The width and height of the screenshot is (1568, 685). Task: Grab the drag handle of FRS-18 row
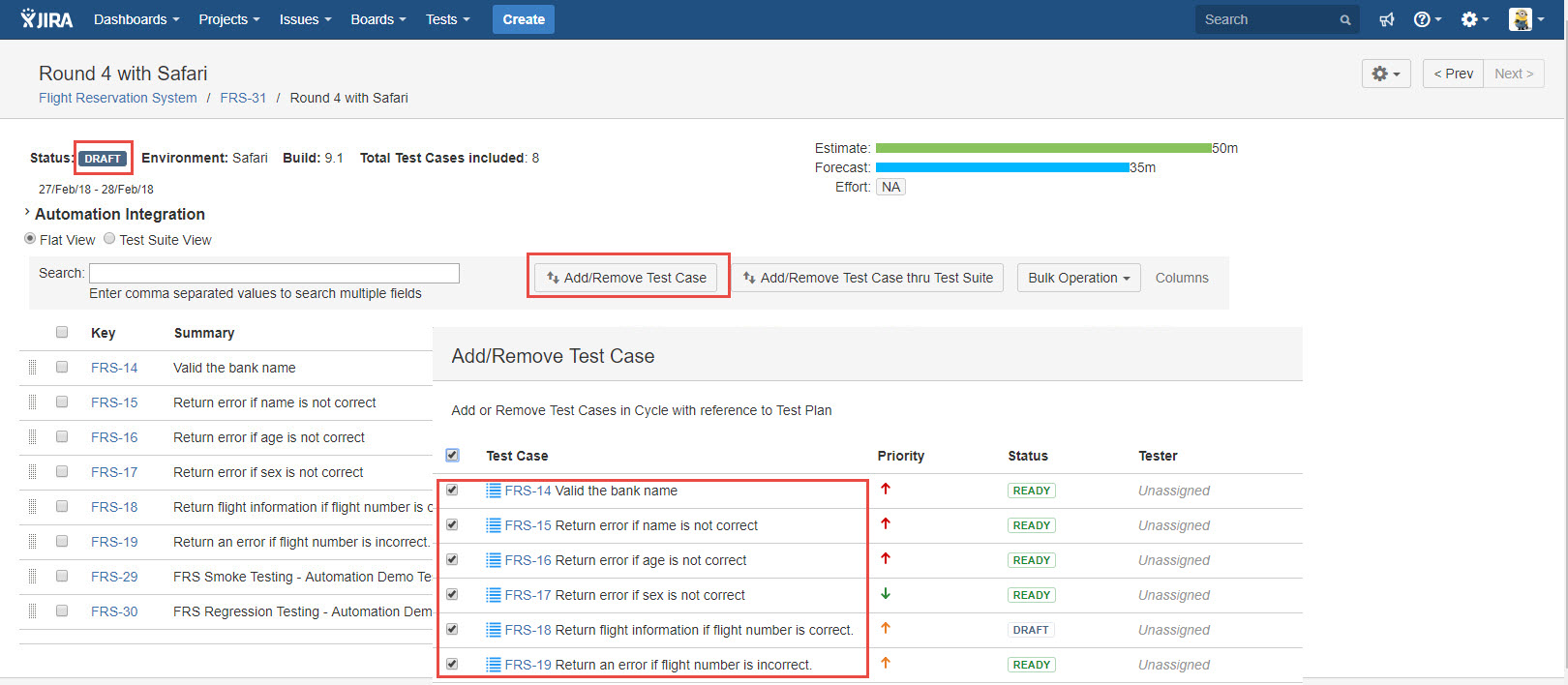(32, 507)
